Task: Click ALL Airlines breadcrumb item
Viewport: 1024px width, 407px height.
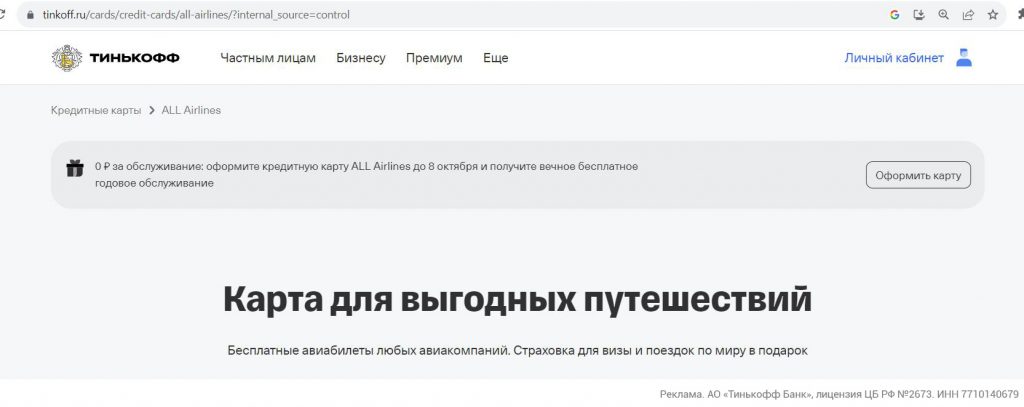Action: click(191, 110)
